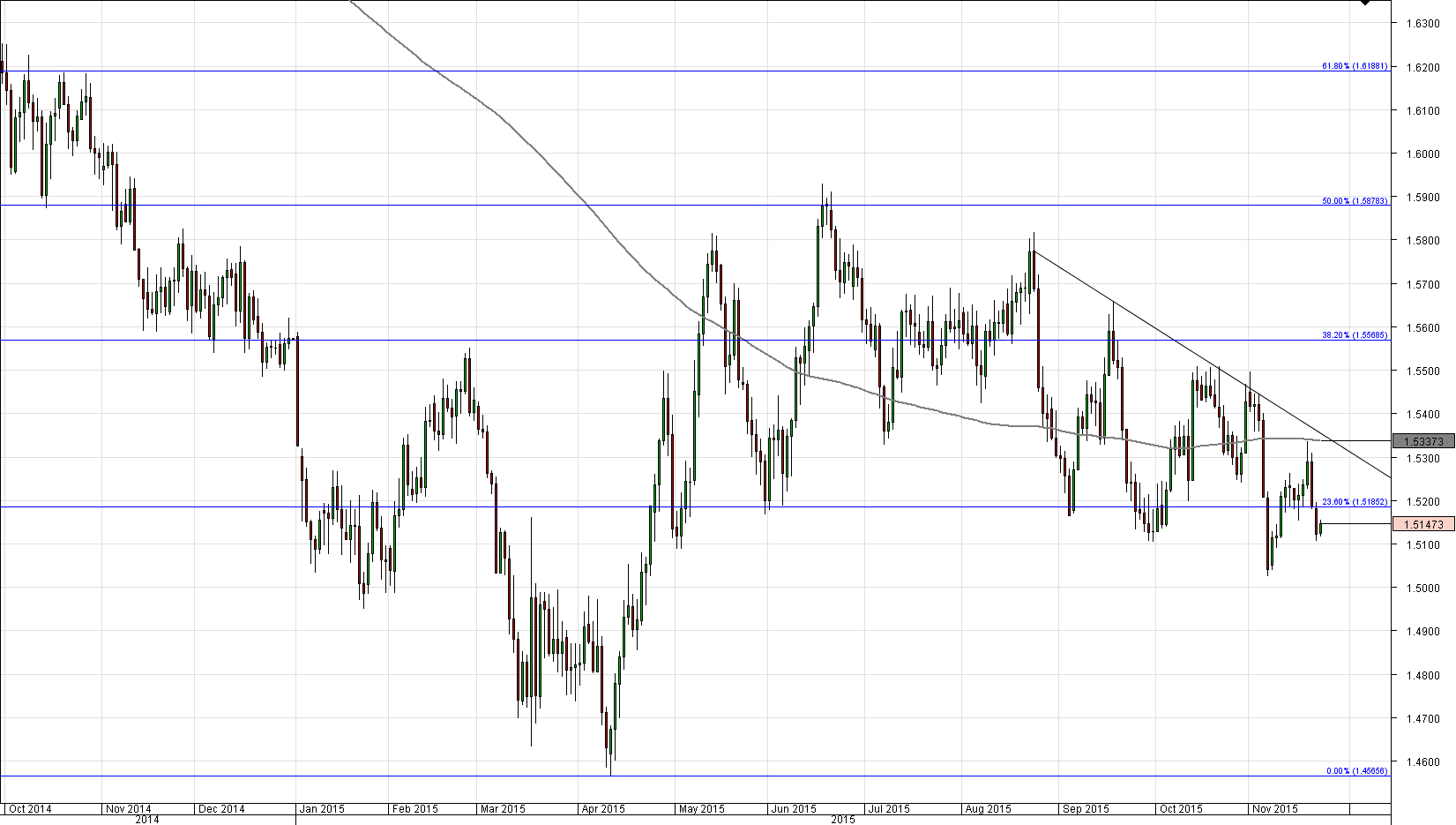
Task: Click the 1.6300 price axis label
Action: pos(1422,24)
